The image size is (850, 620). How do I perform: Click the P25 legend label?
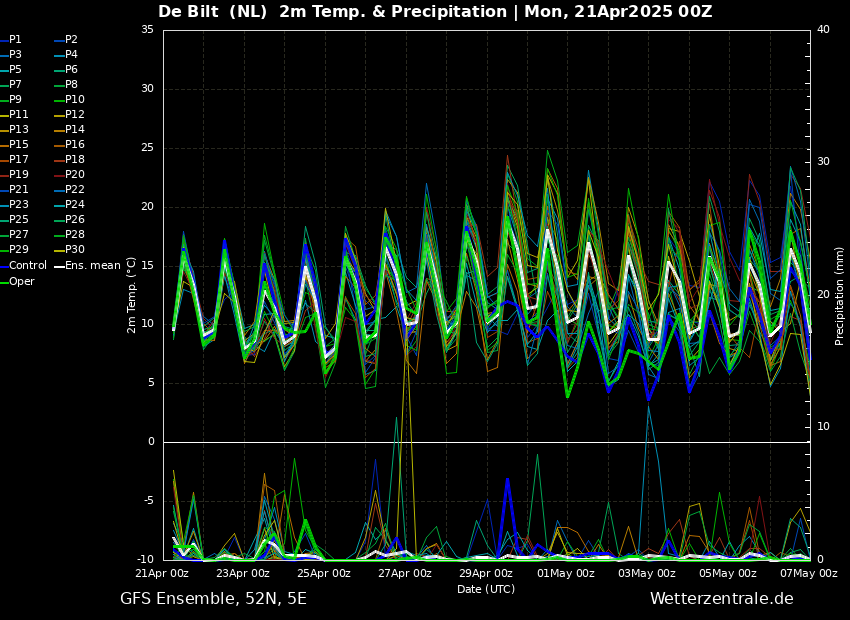point(15,220)
